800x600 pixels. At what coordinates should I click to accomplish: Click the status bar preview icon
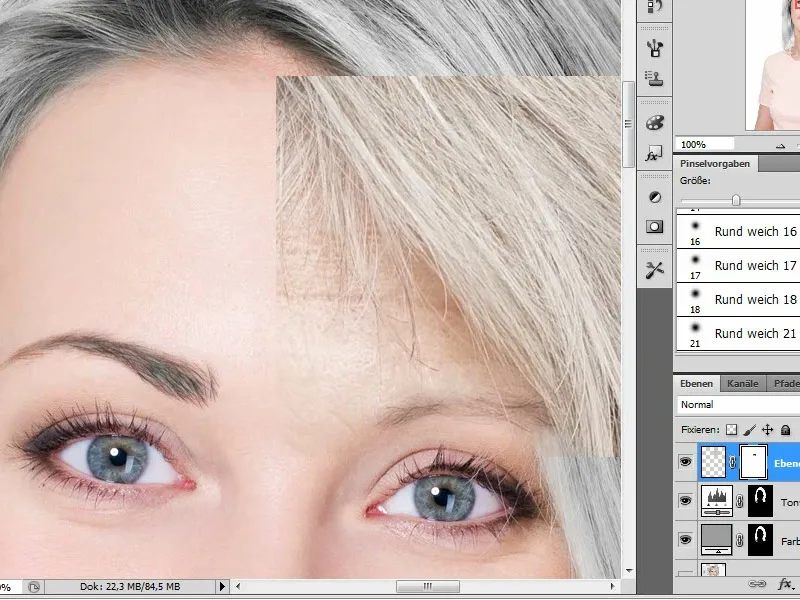pos(34,587)
